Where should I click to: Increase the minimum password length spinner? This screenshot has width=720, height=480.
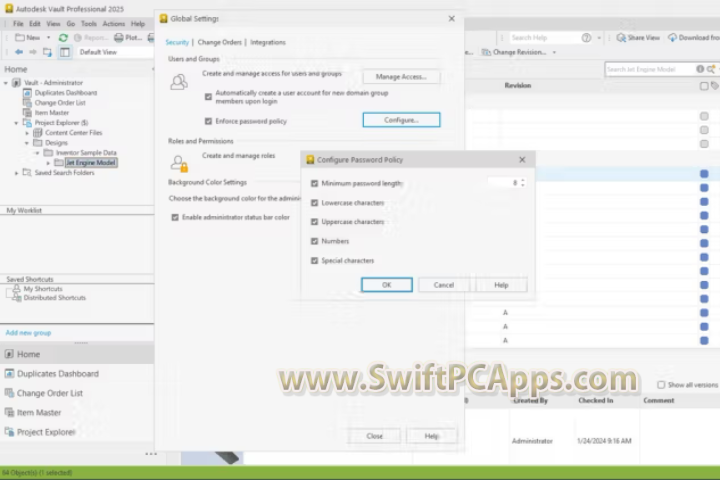click(523, 181)
